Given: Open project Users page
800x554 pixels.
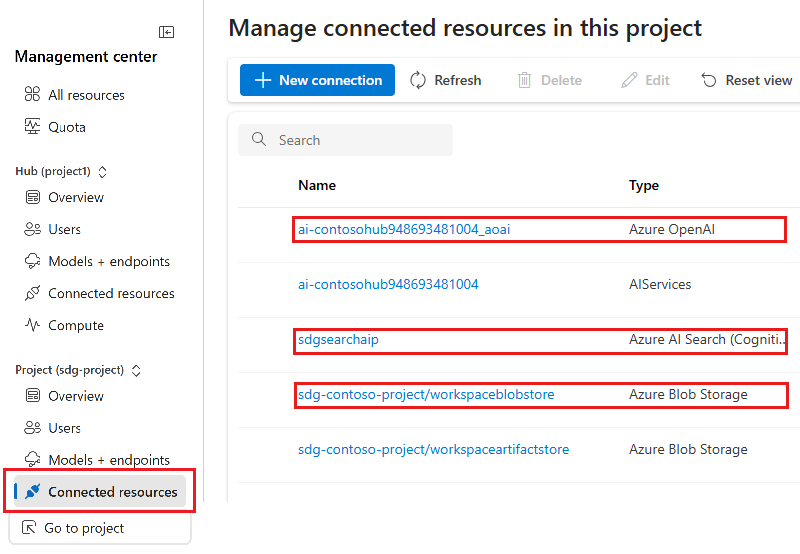Looking at the screenshot, I should point(65,428).
